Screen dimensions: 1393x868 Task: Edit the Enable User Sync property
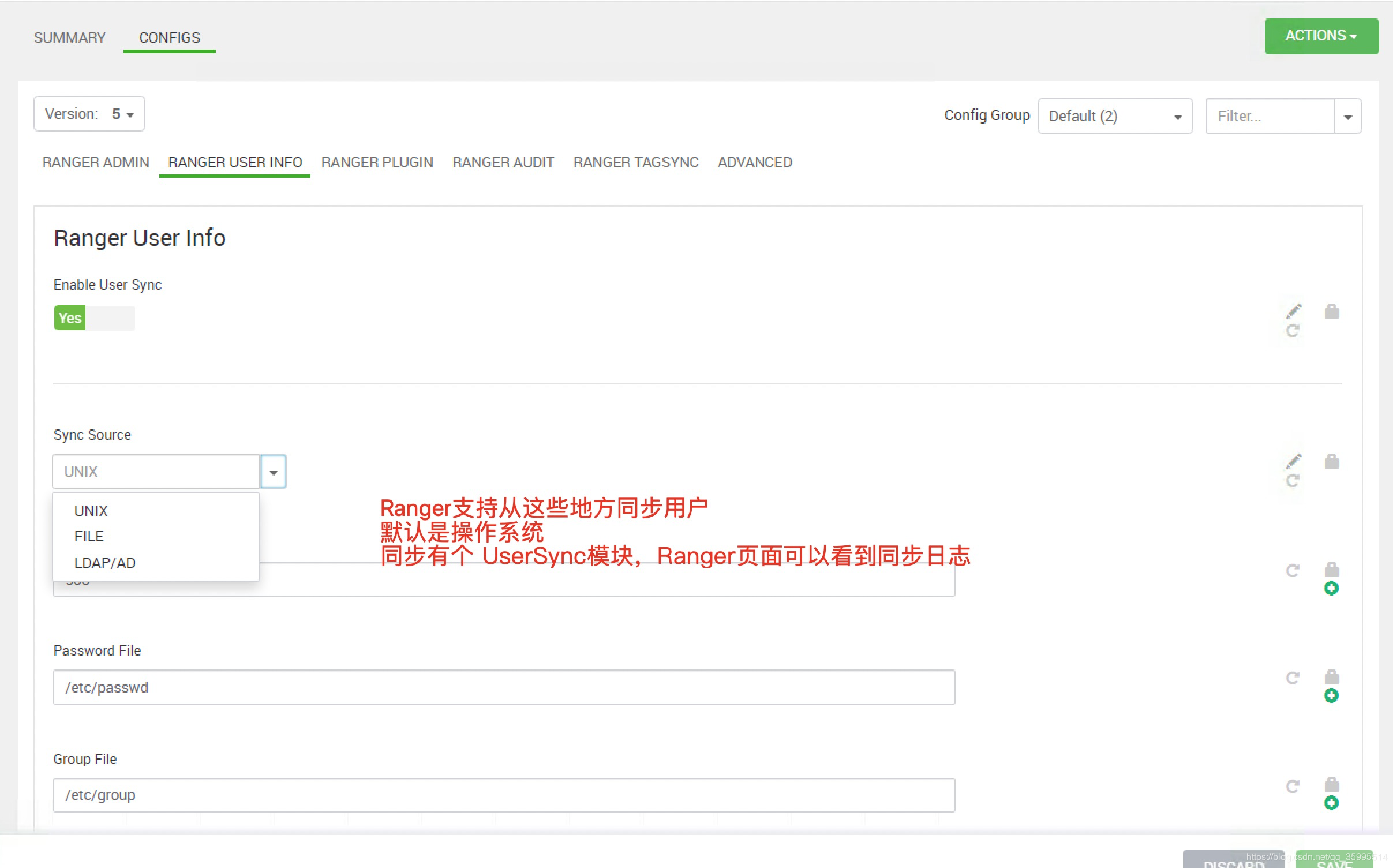(x=1293, y=310)
